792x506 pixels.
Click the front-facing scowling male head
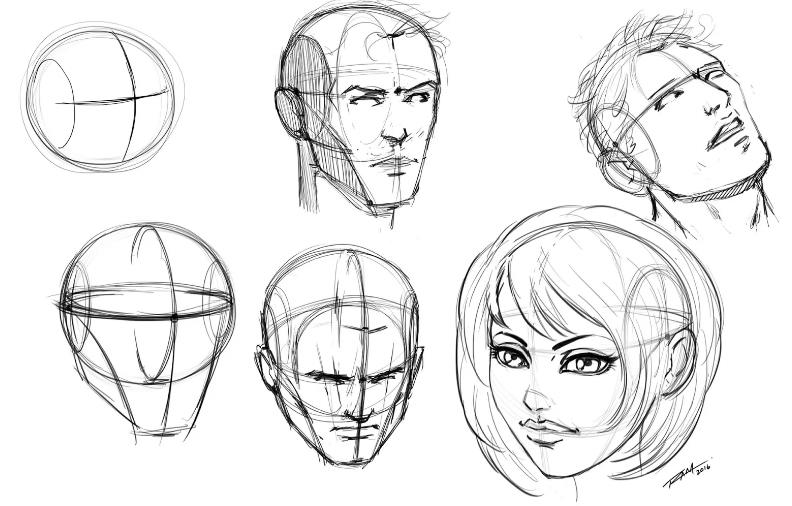(x=342, y=360)
